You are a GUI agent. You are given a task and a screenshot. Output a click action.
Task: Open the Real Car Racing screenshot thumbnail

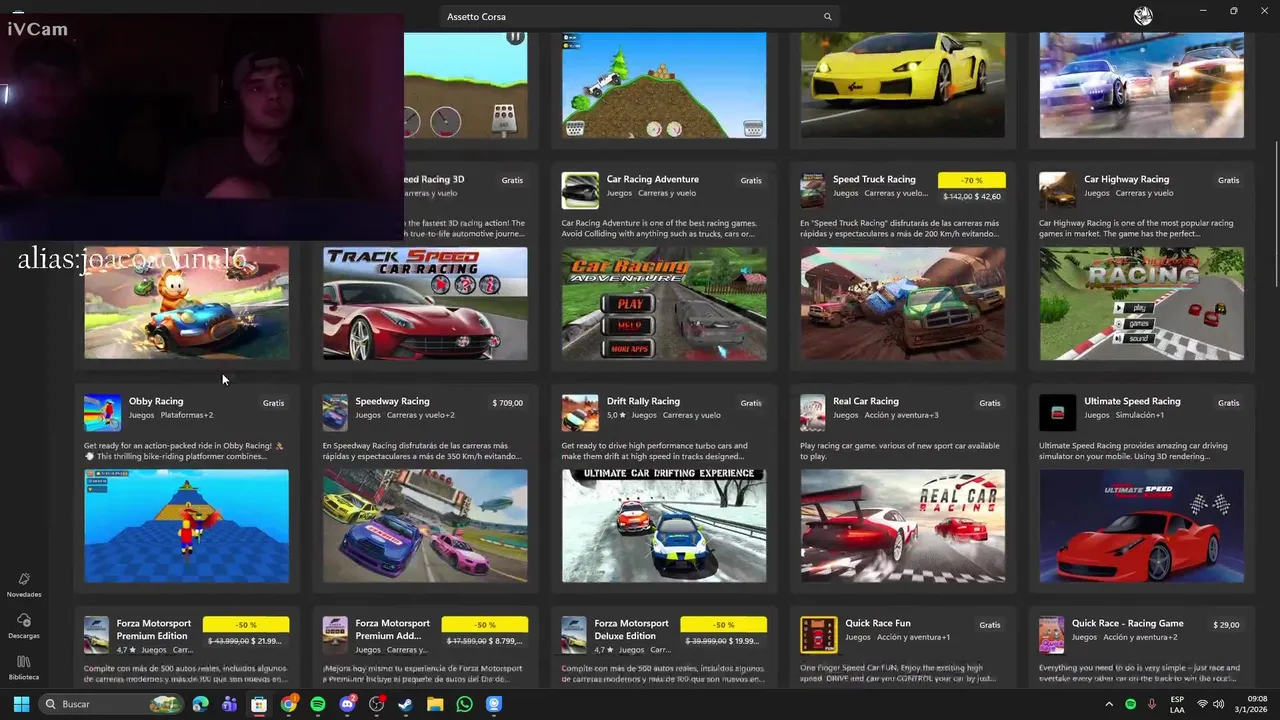903,526
